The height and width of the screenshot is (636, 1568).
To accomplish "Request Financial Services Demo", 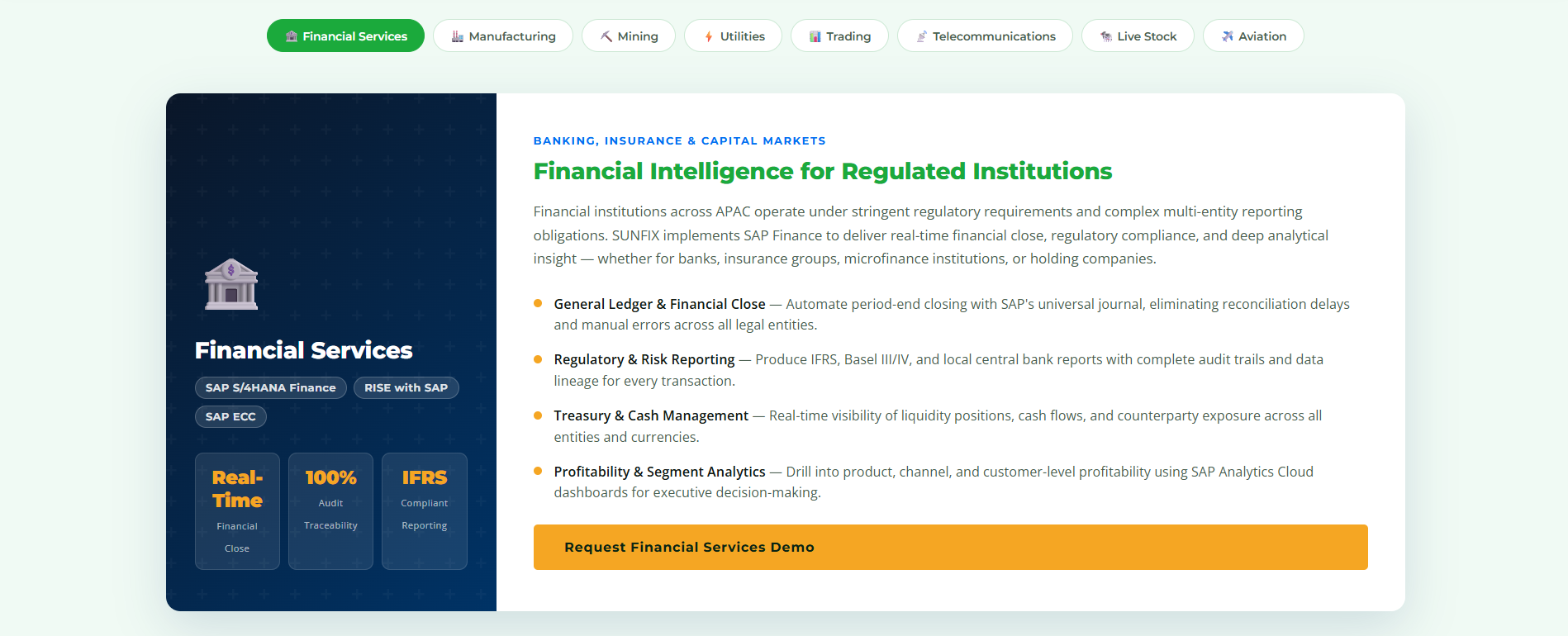I will click(950, 547).
